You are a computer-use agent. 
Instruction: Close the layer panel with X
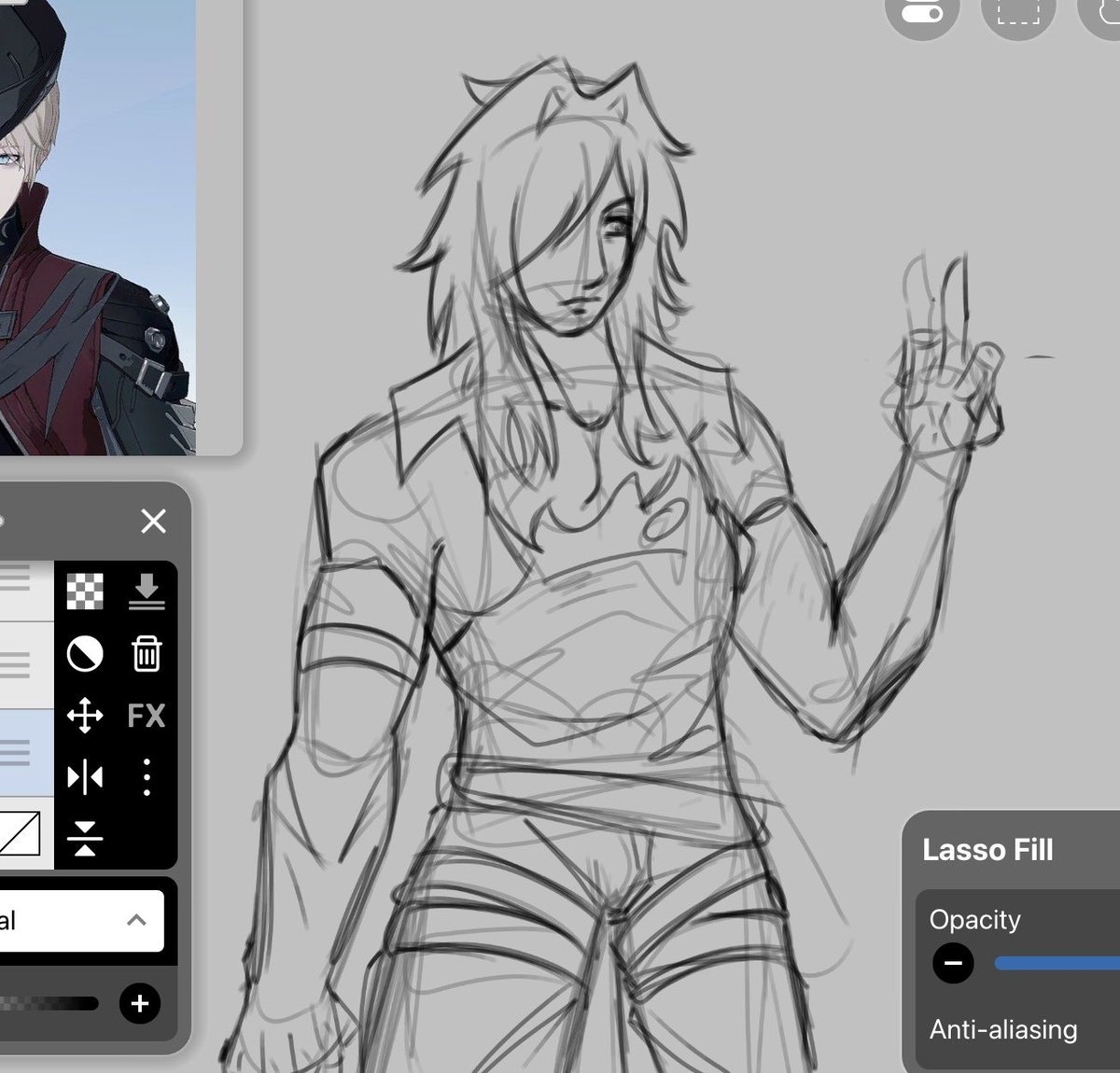153,521
